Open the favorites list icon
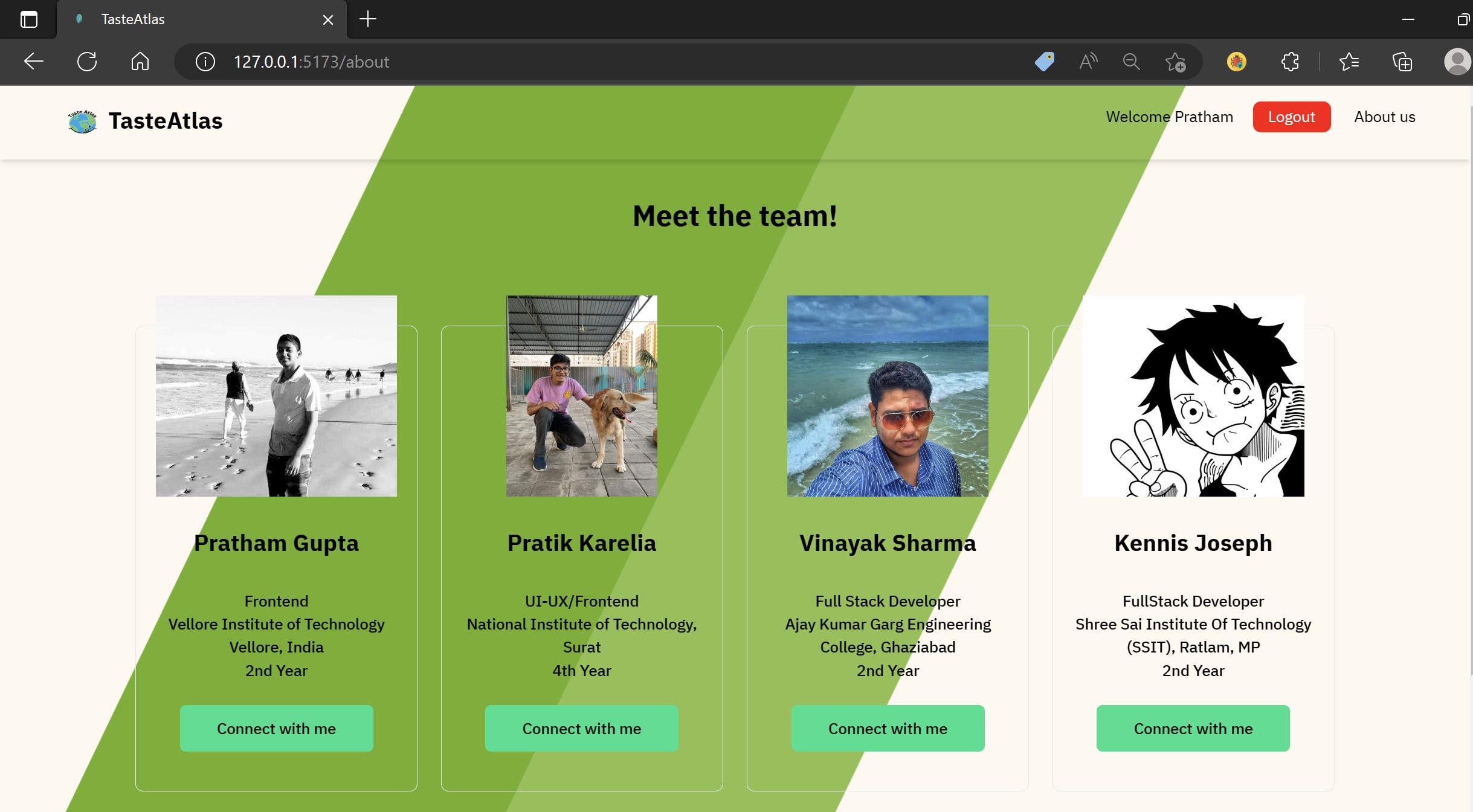1473x812 pixels. tap(1349, 62)
